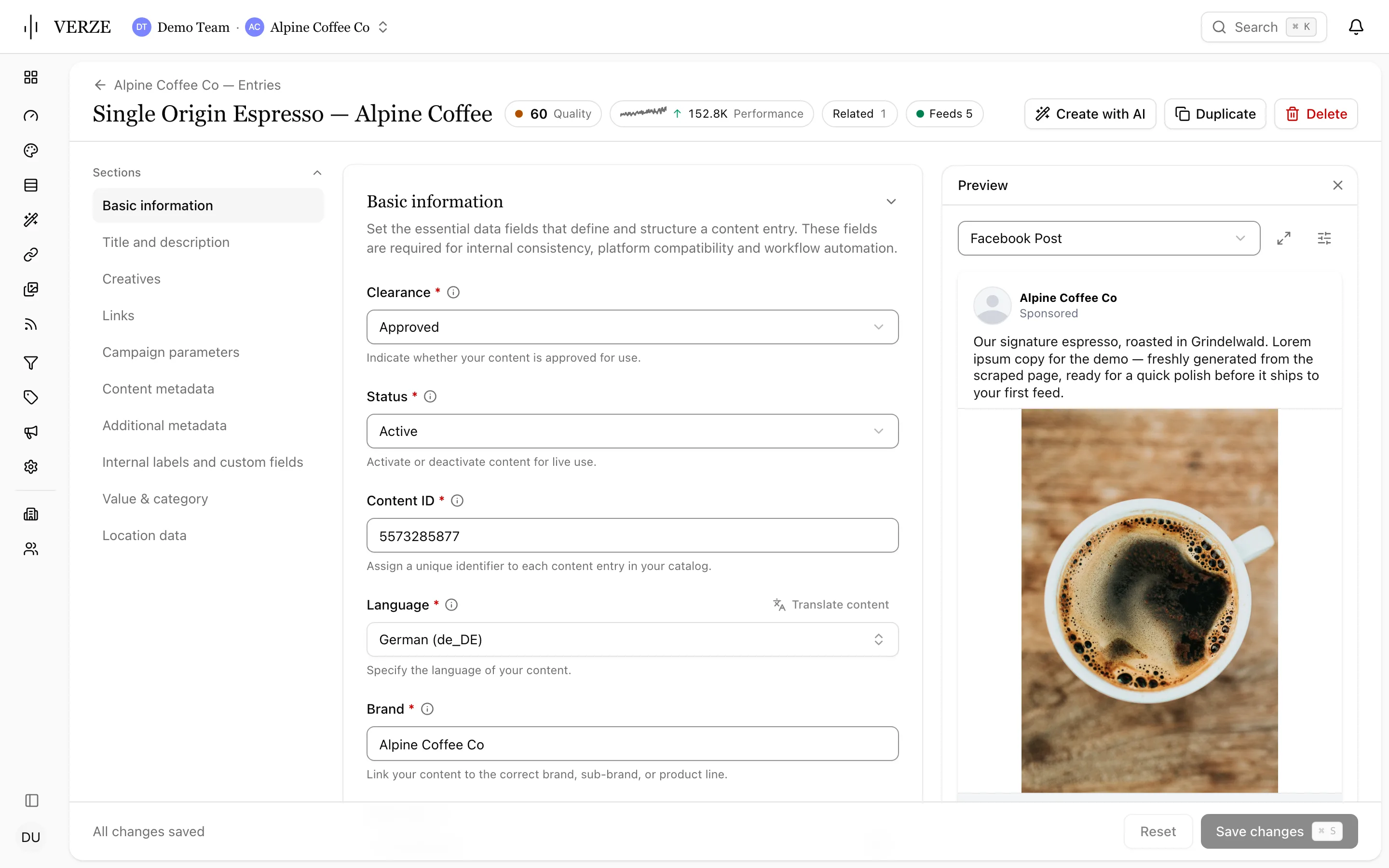
Task: Open the Clearance dropdown set to Approved
Action: (x=632, y=327)
